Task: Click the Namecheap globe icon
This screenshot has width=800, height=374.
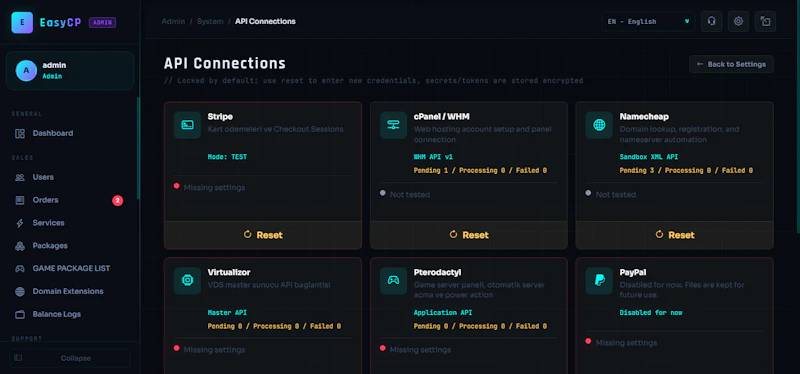Action: click(x=599, y=125)
